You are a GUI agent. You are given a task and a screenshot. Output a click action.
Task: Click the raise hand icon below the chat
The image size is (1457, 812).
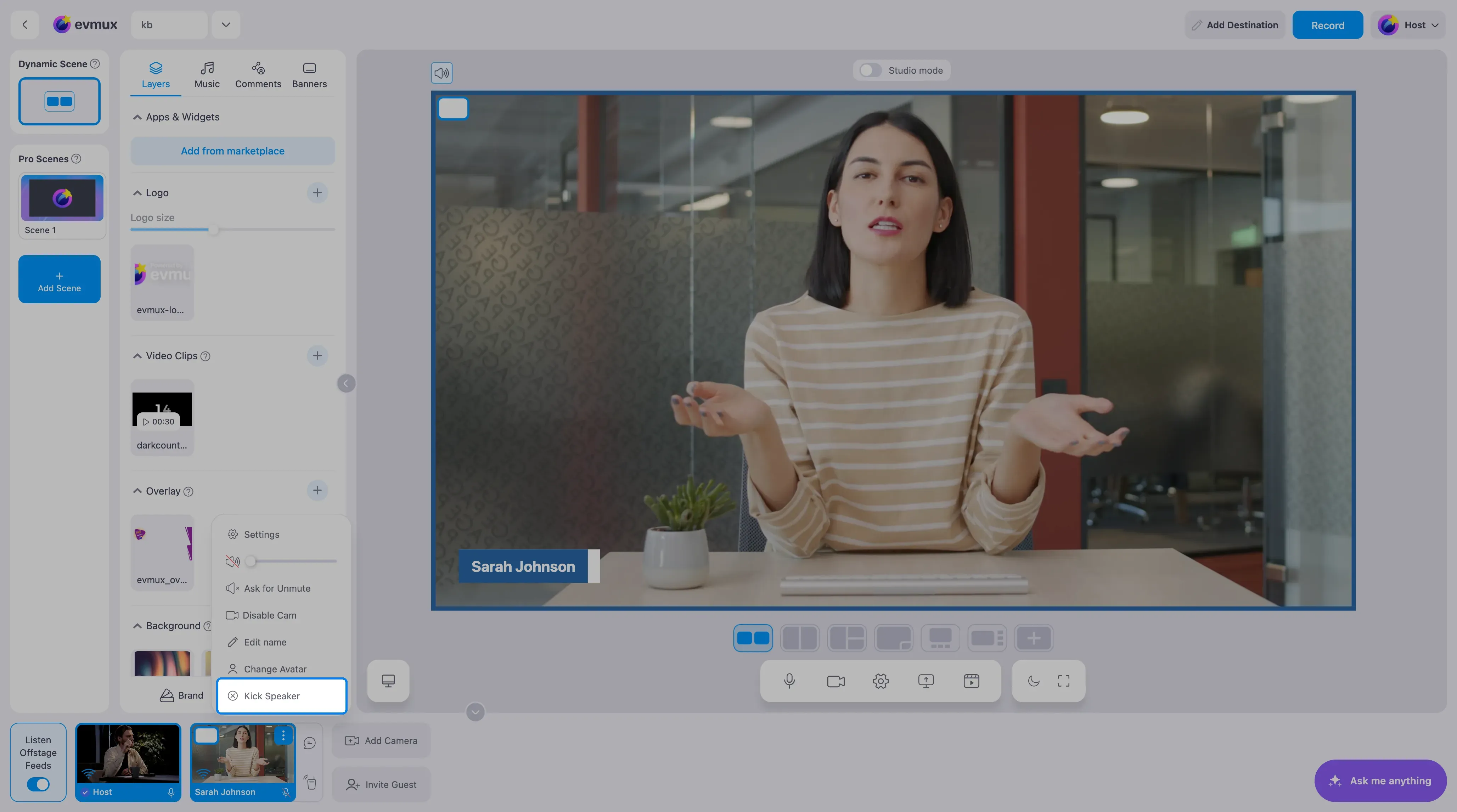click(x=309, y=783)
